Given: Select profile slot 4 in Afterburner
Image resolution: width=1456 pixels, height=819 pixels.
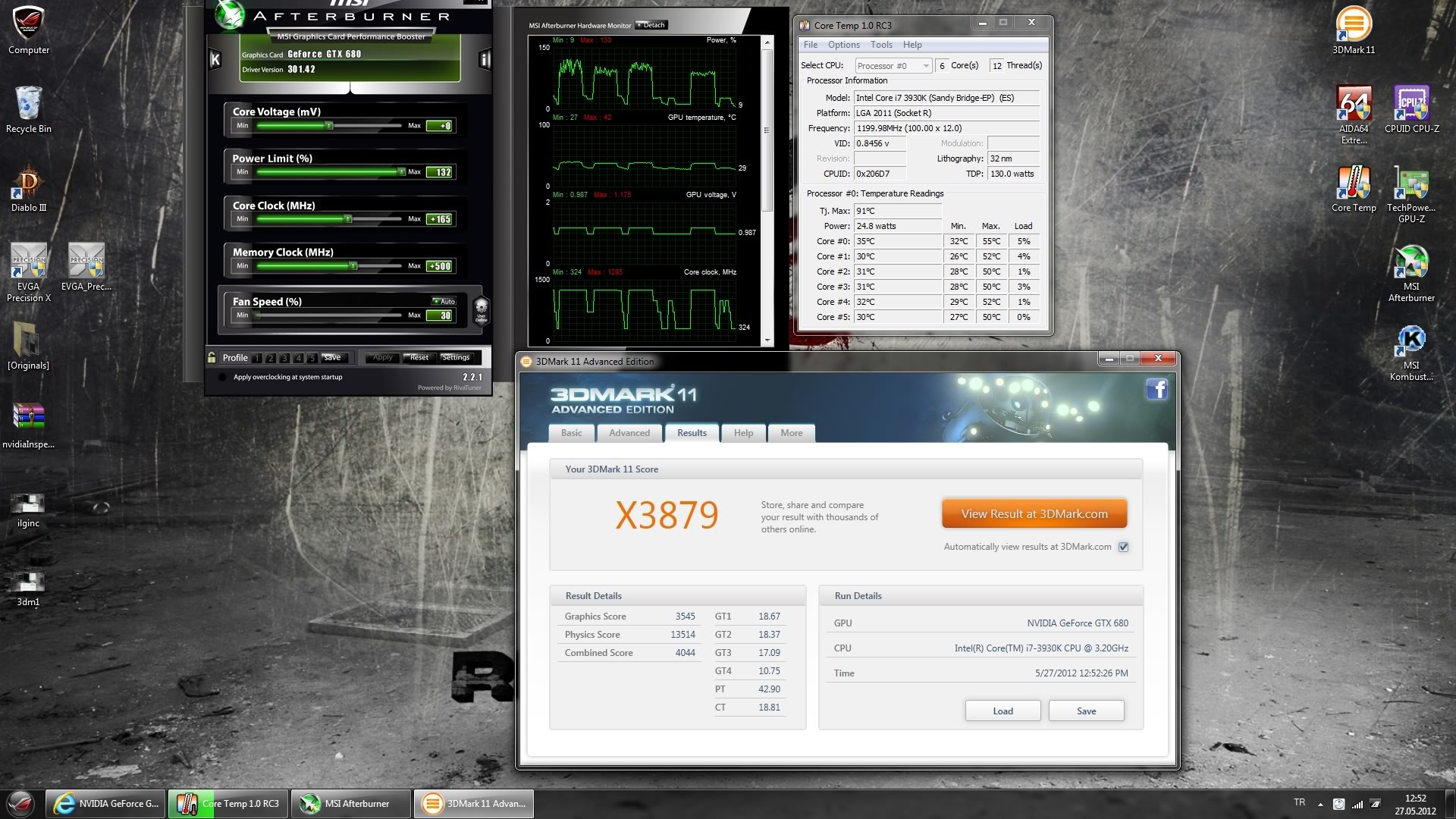Looking at the screenshot, I should (x=298, y=358).
